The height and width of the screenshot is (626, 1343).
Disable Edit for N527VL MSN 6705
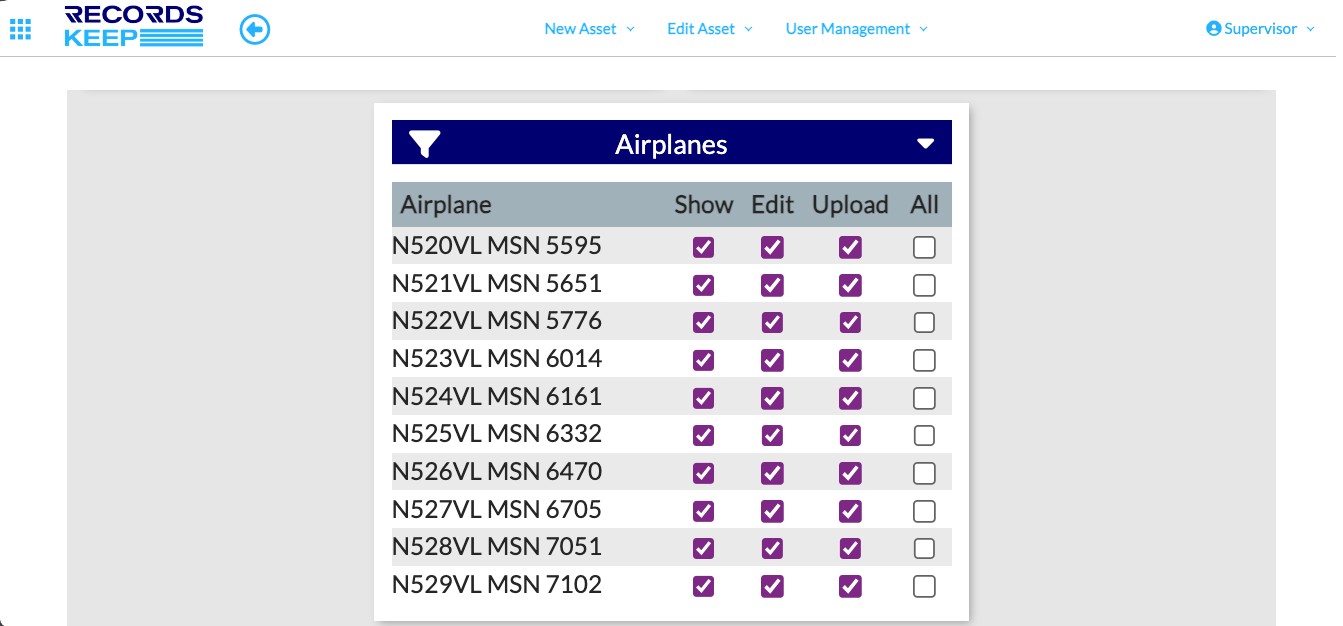(x=772, y=511)
